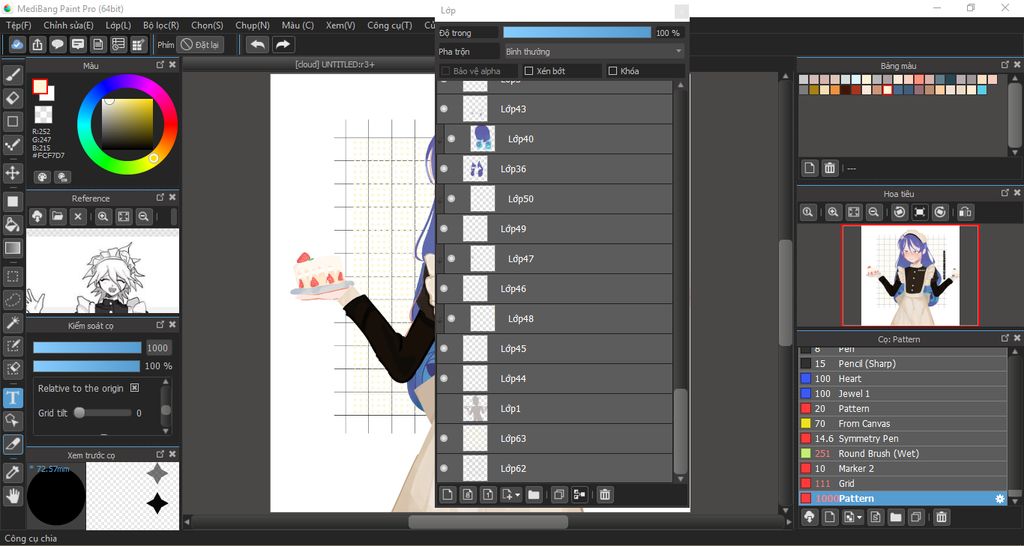Click the UNTITLED:r3+ document tab
The image size is (1024, 546).
pos(334,64)
